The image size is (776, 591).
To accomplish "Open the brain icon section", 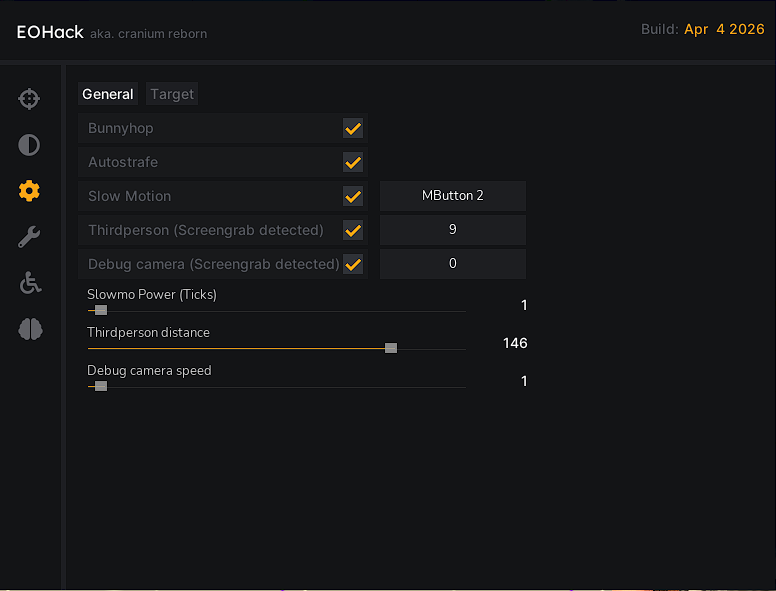I will coord(30,329).
